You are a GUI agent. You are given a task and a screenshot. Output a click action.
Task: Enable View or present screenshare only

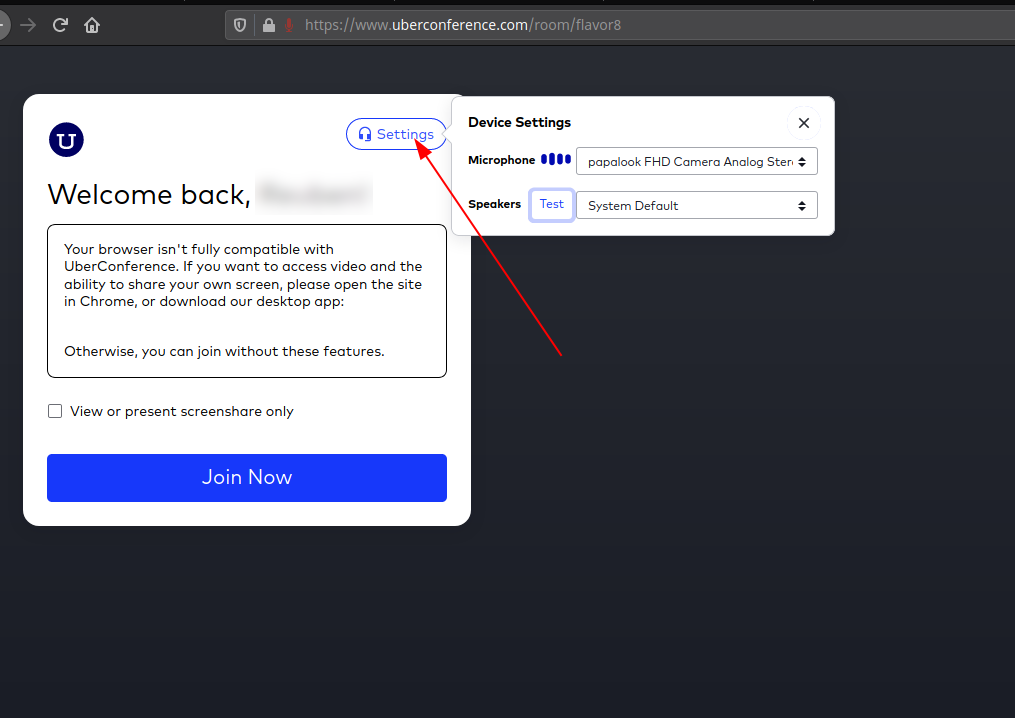pos(55,411)
